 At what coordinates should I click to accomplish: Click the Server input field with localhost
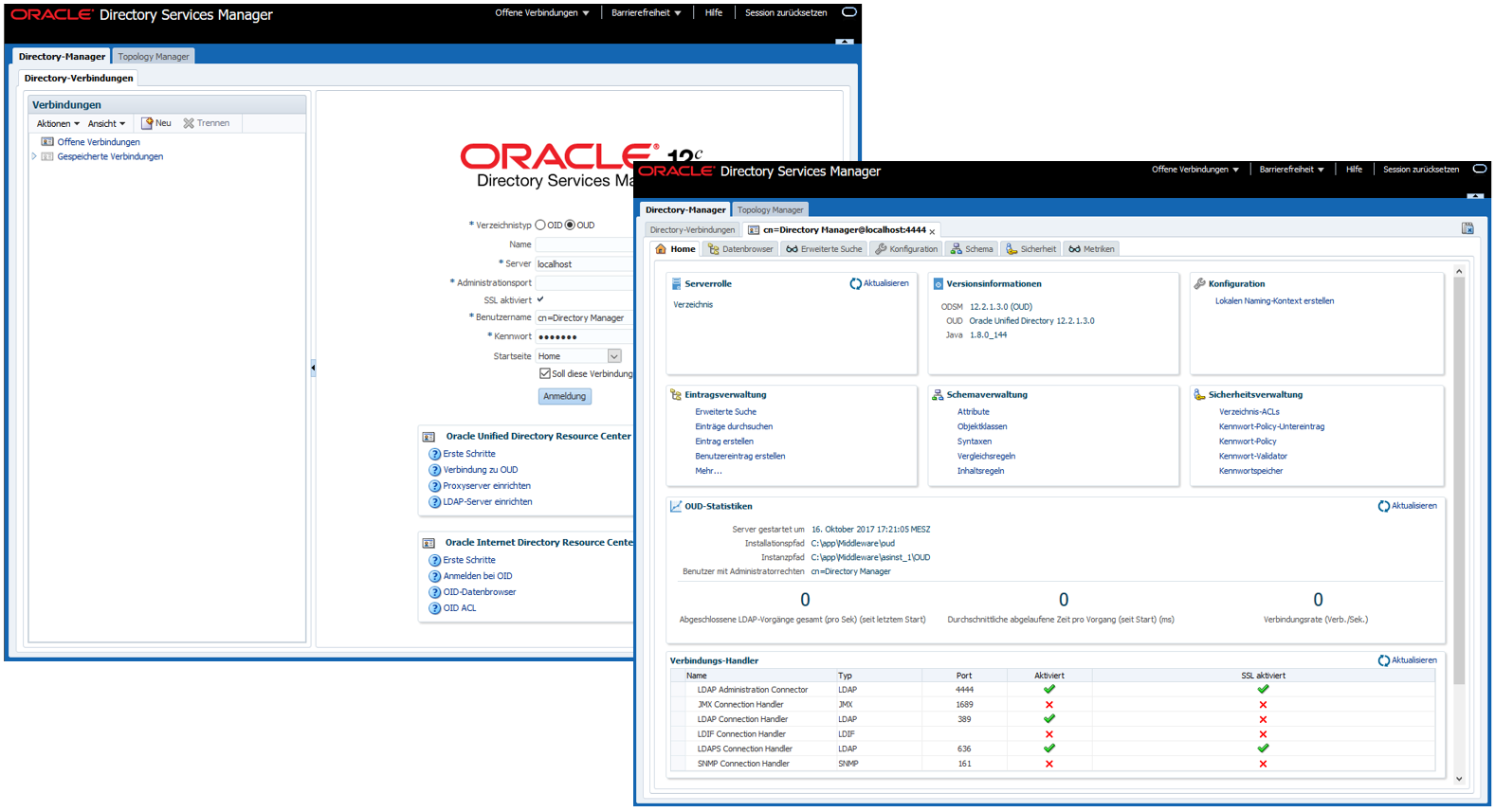584,264
